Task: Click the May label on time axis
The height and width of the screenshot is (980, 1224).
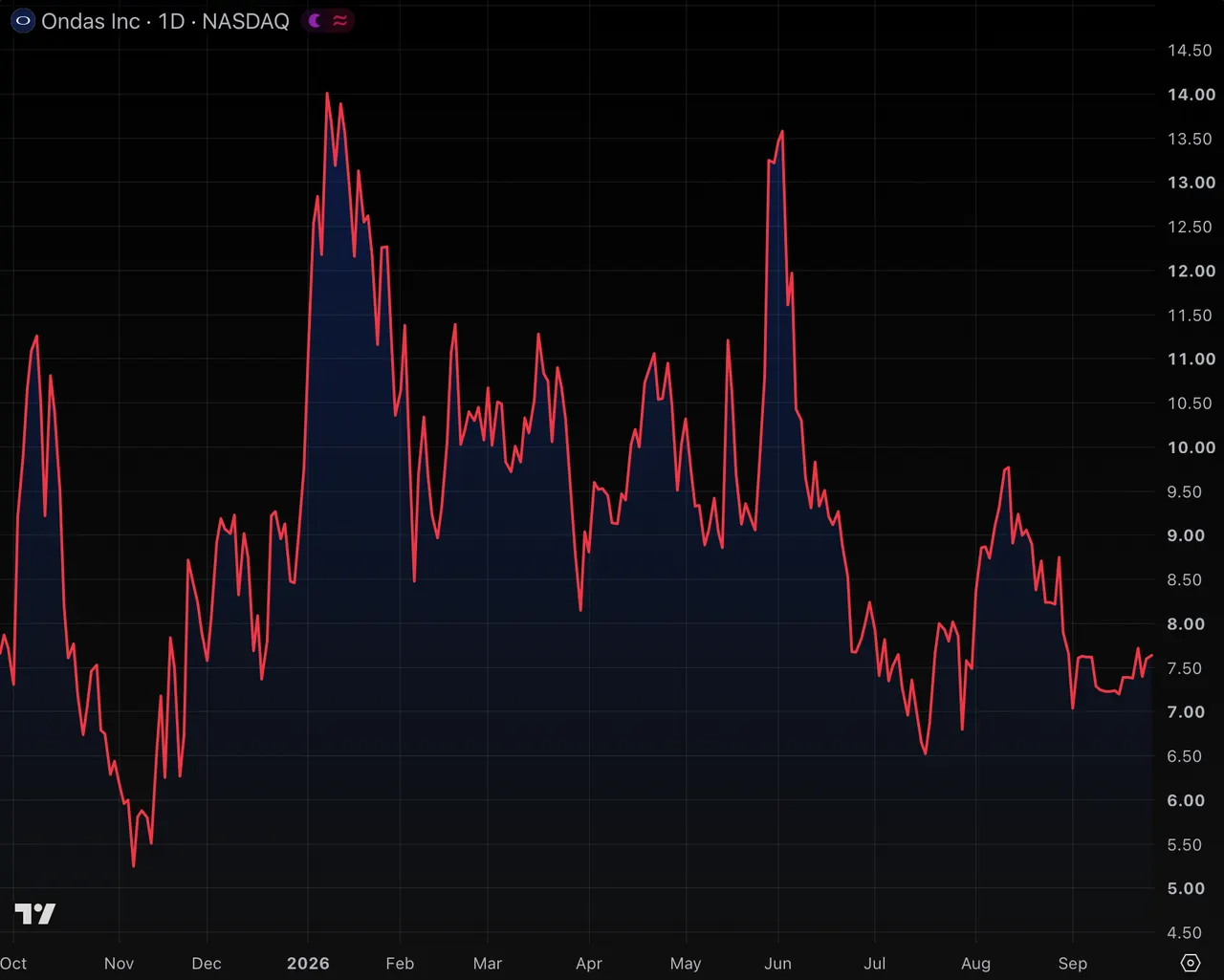Action: [686, 963]
